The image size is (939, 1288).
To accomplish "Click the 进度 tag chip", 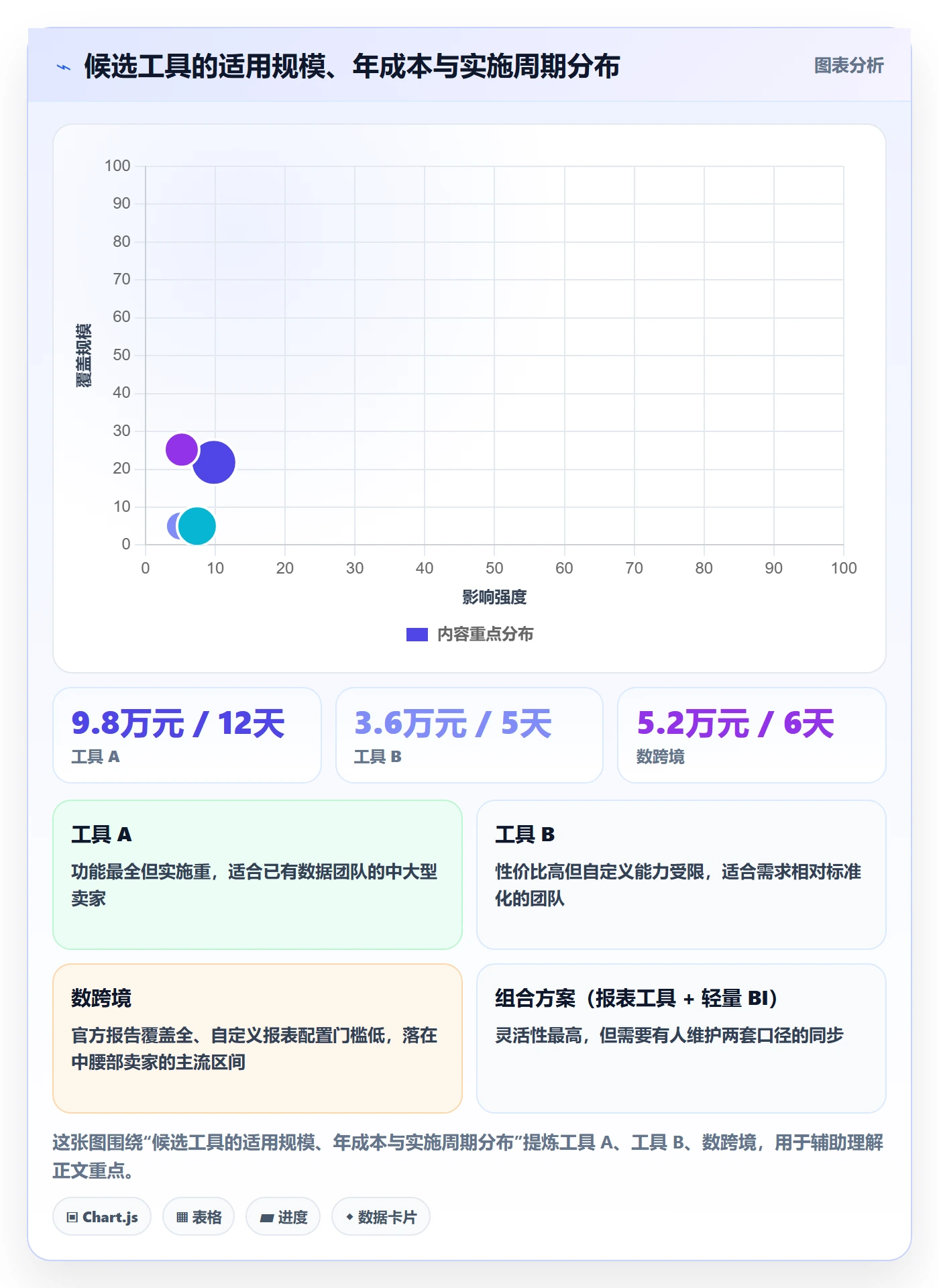I will pos(283,1217).
